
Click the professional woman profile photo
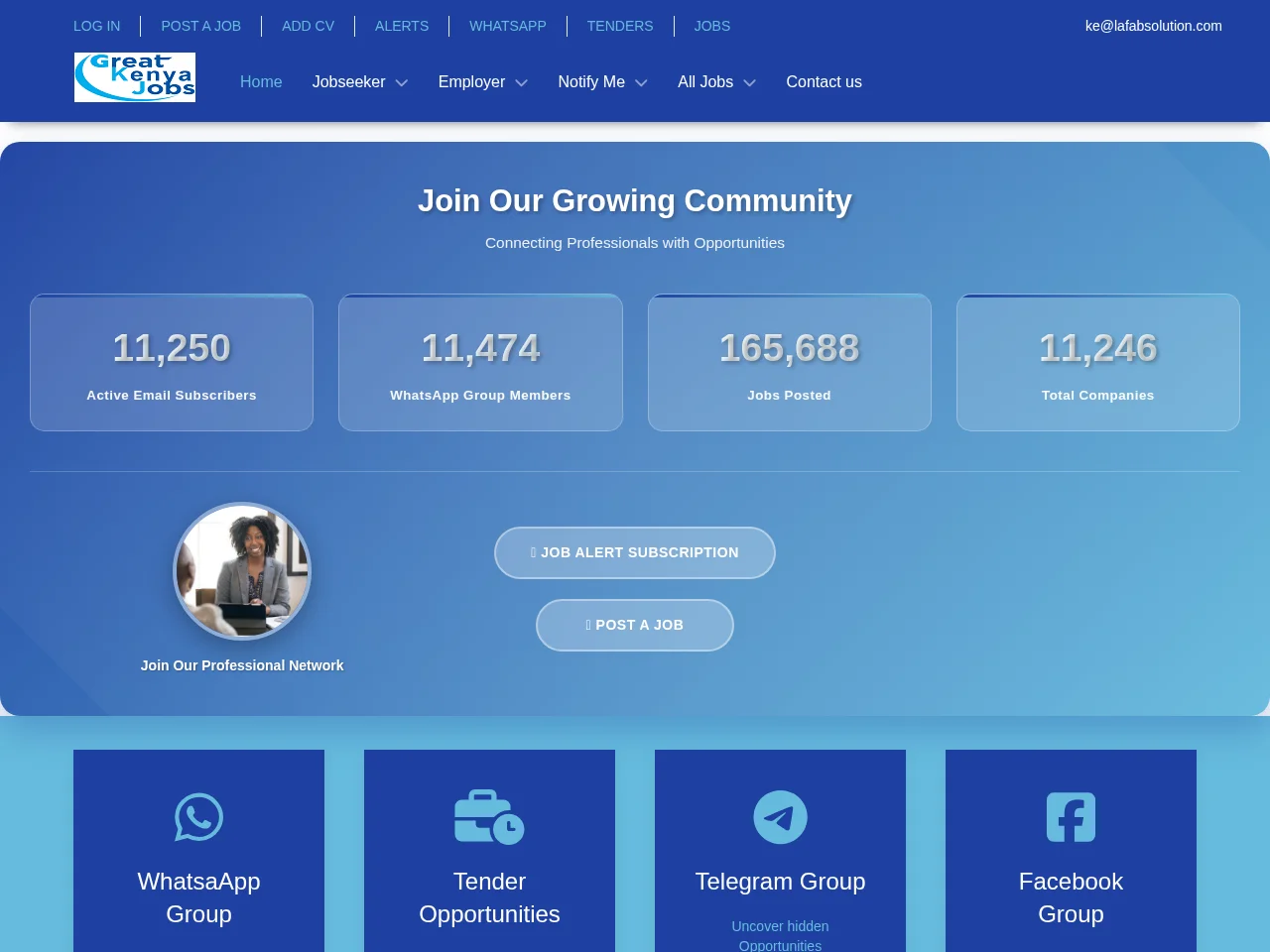click(242, 571)
